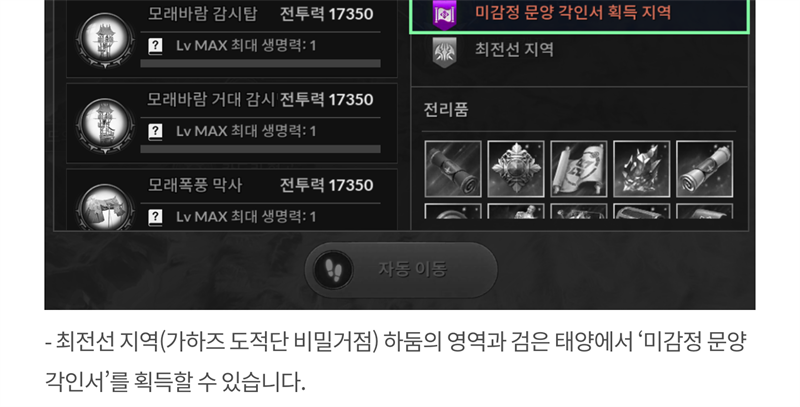Click the question-mark book icon under 모래바람 거대 감시
The image size is (800, 407).
[x=155, y=132]
